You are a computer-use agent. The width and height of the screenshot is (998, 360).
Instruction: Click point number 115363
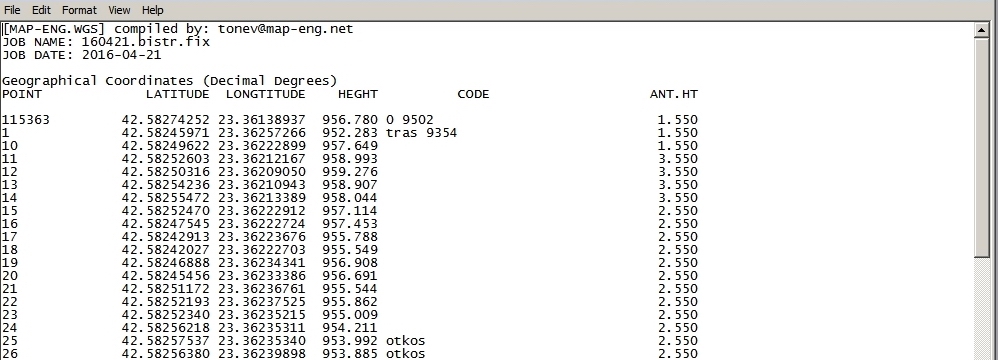pos(25,120)
